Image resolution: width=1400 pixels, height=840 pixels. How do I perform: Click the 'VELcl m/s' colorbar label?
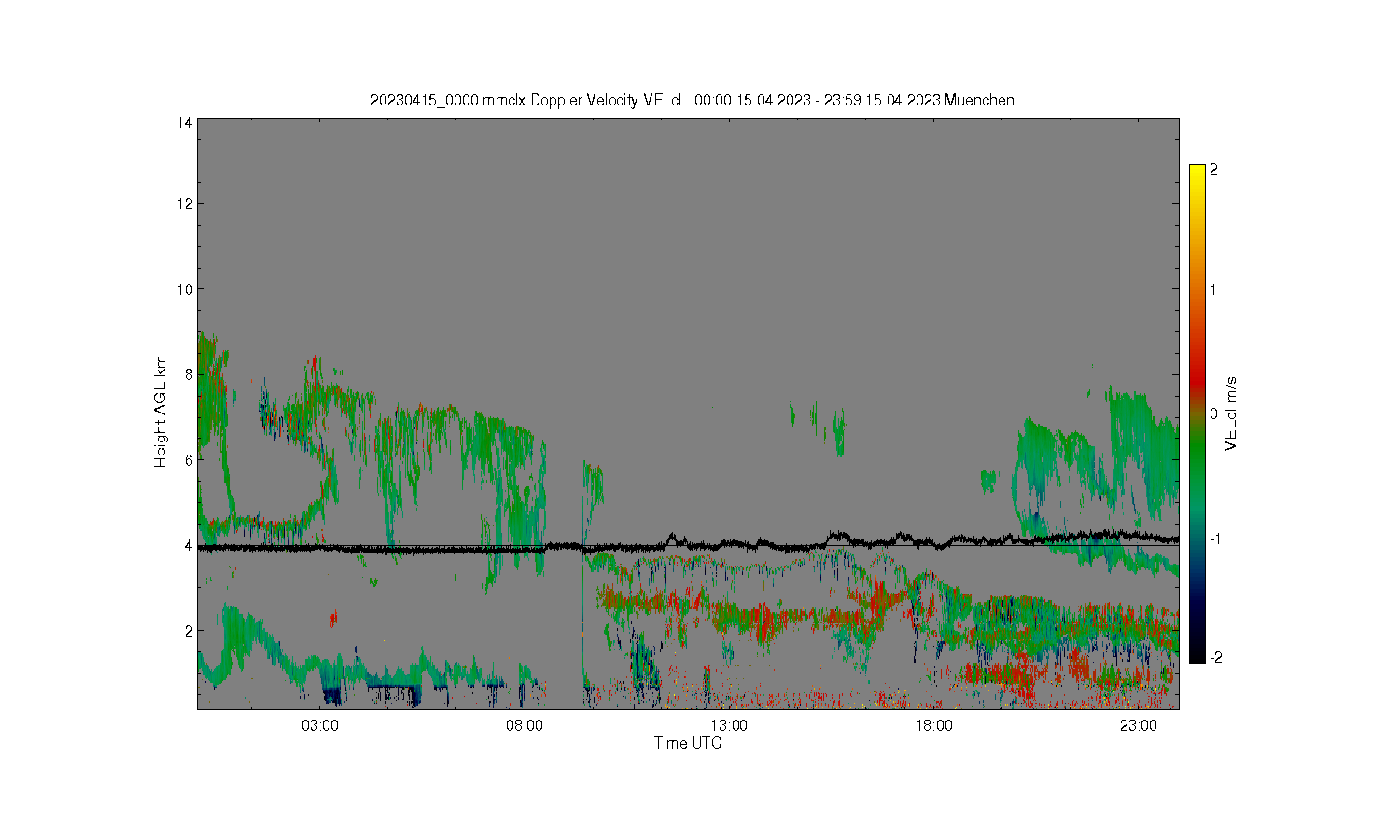coord(1231,413)
